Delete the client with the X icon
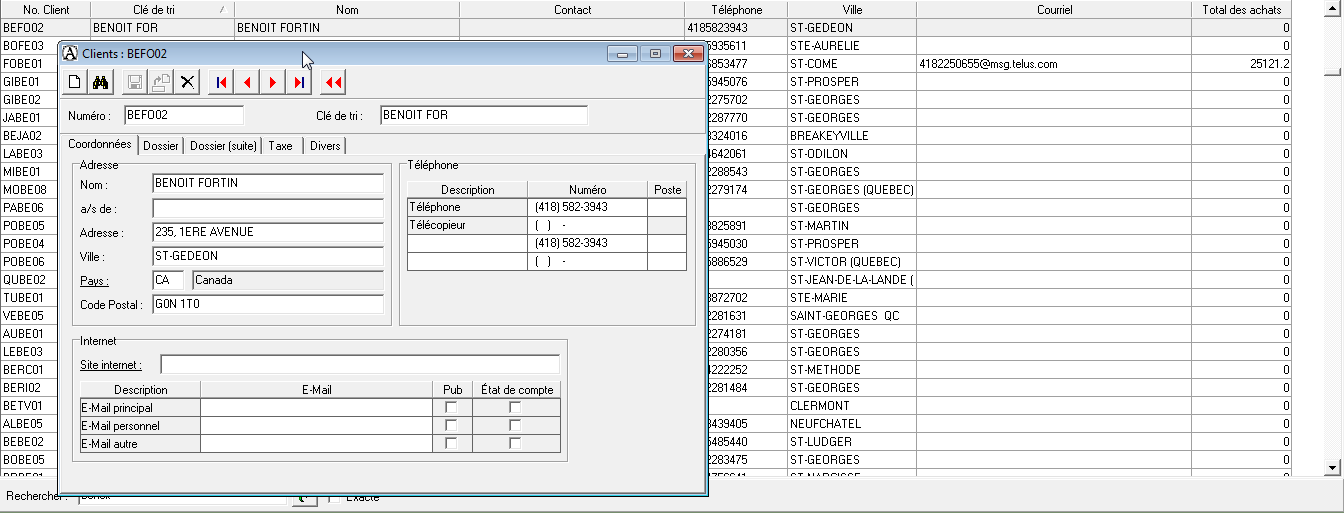 coord(187,82)
